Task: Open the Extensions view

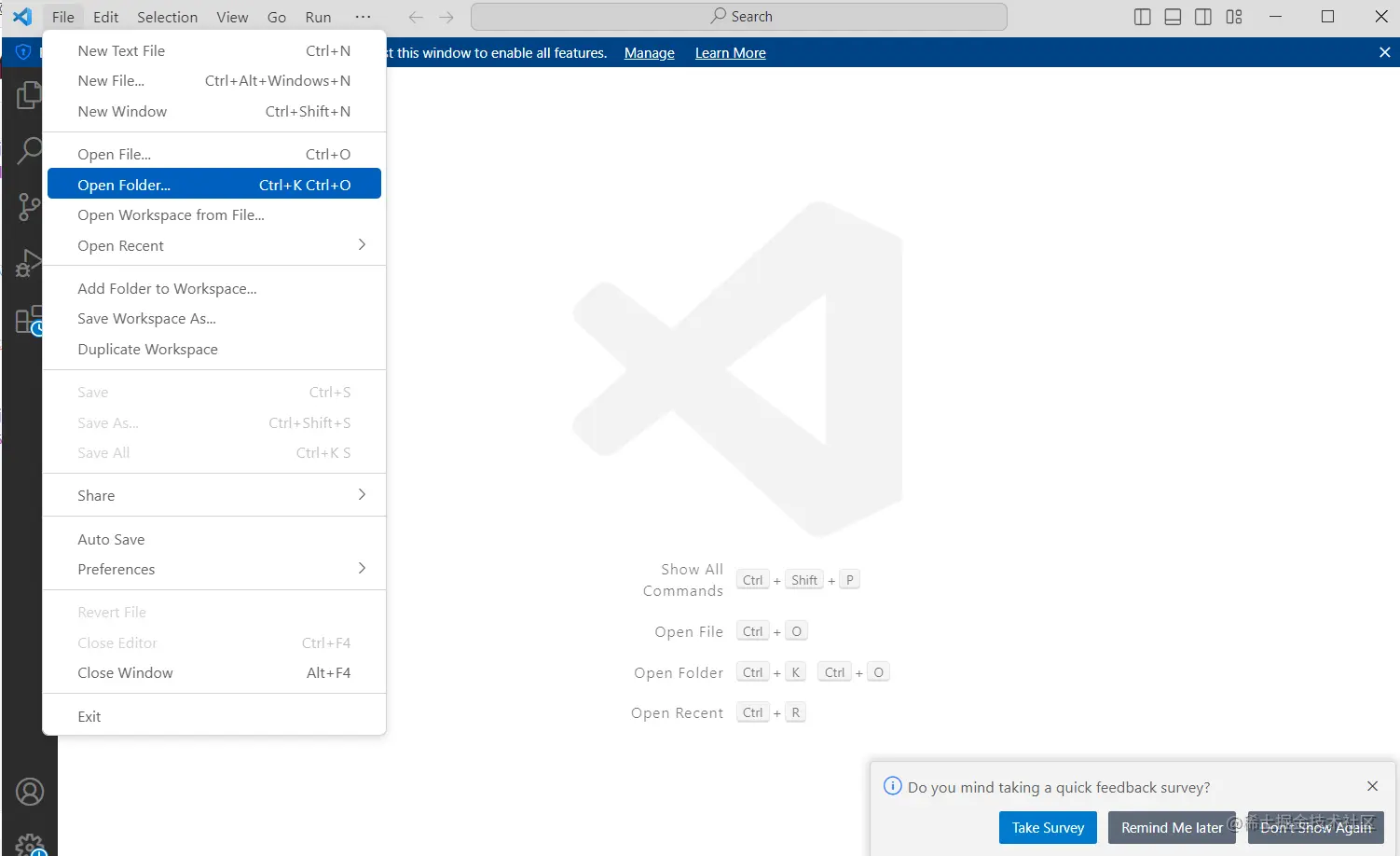Action: coord(29,320)
